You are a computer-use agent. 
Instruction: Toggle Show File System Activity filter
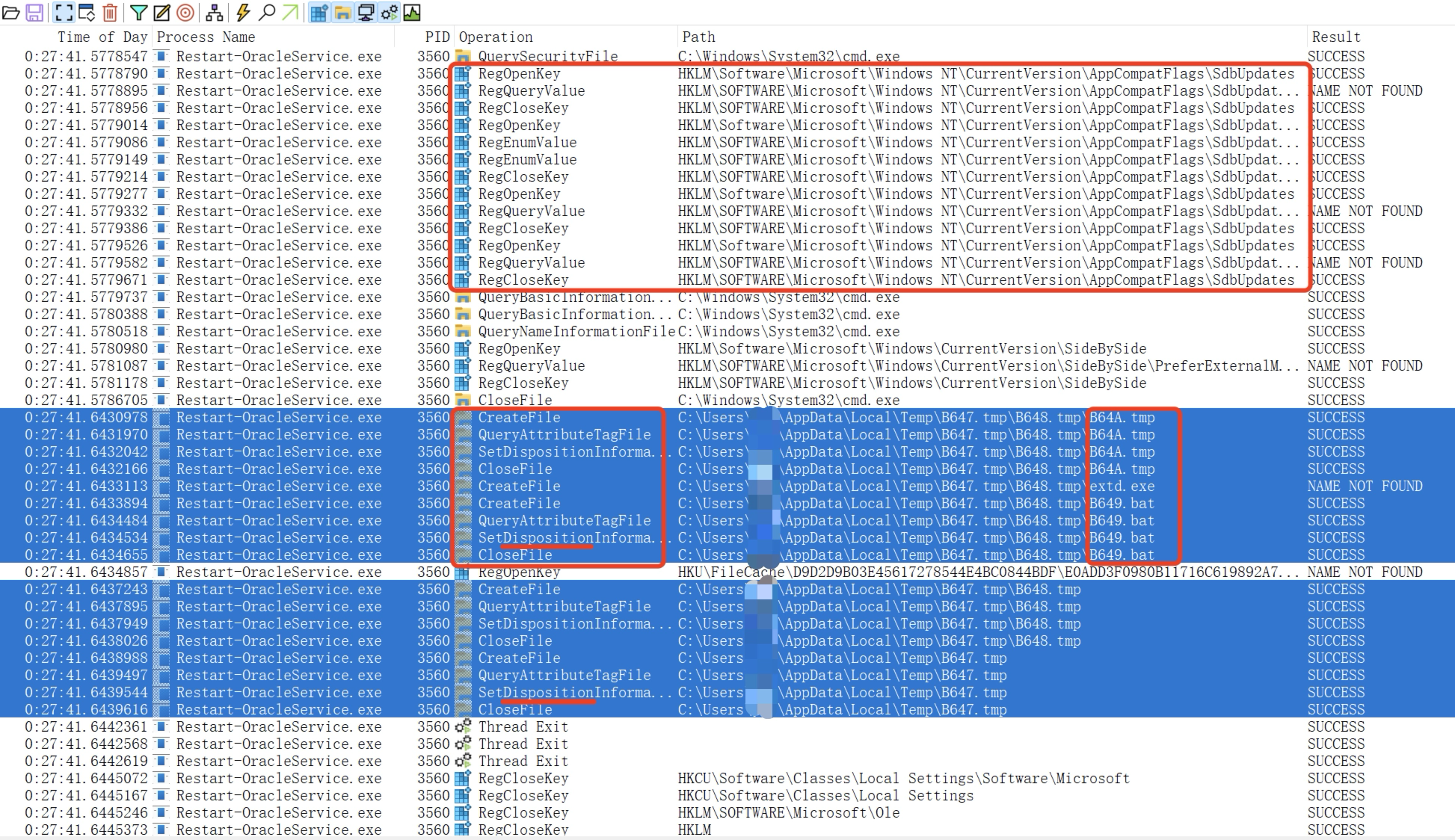[342, 12]
